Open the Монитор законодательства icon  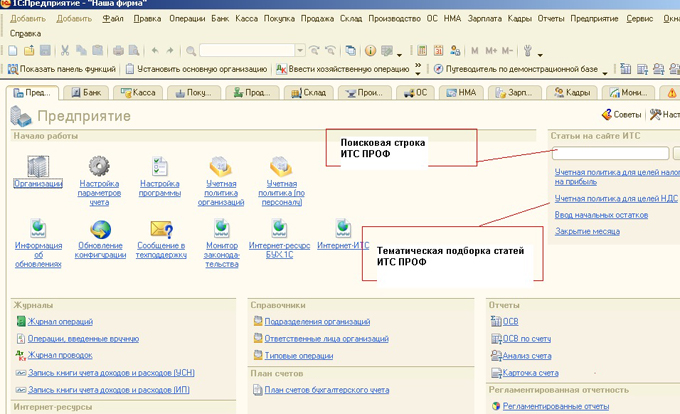click(222, 228)
